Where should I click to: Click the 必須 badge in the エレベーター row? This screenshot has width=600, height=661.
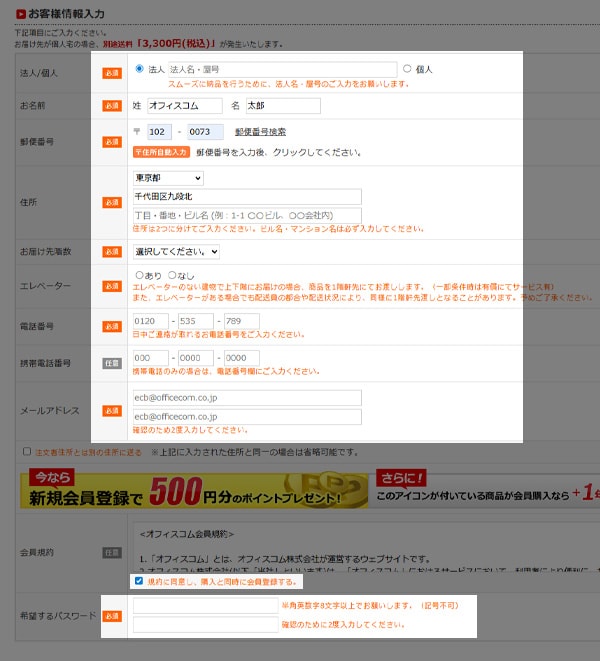pos(112,286)
